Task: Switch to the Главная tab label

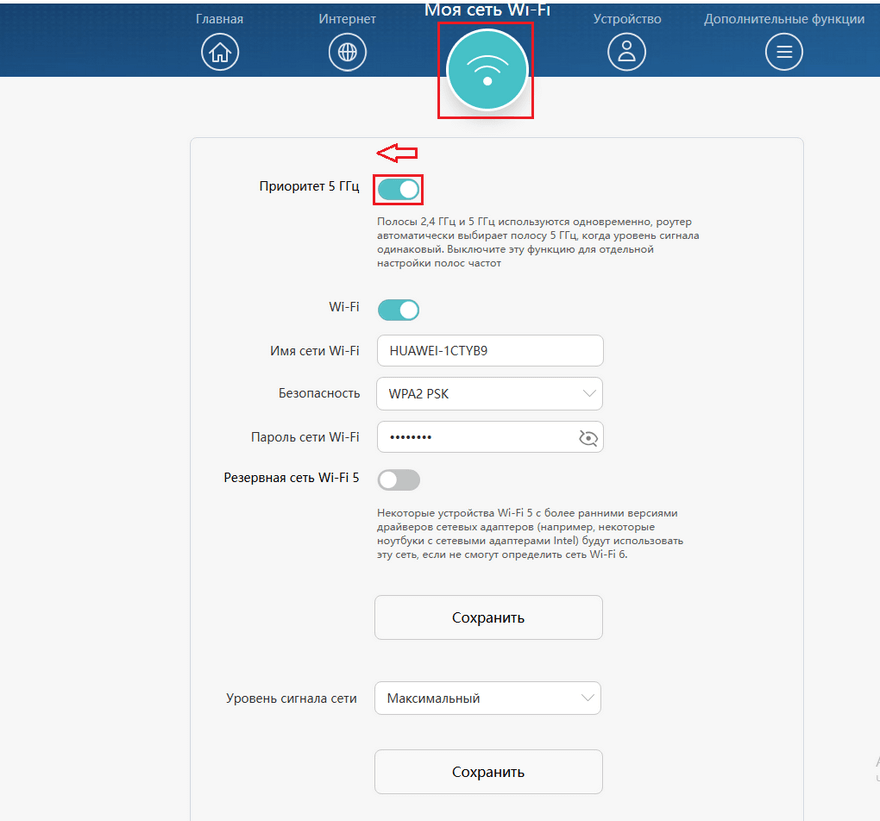Action: coord(219,19)
